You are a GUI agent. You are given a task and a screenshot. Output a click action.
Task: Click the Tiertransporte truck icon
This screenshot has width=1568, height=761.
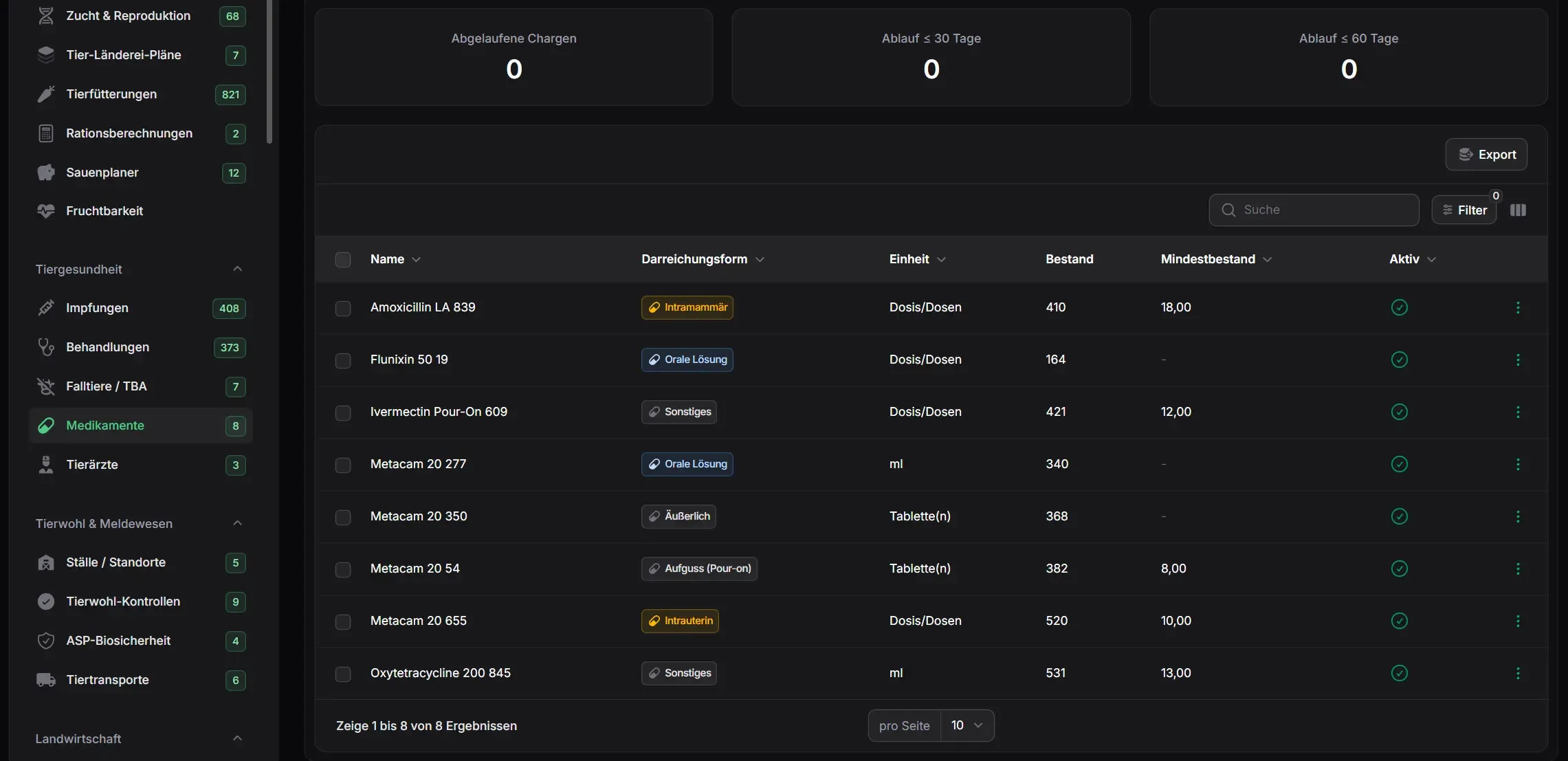[x=46, y=680]
